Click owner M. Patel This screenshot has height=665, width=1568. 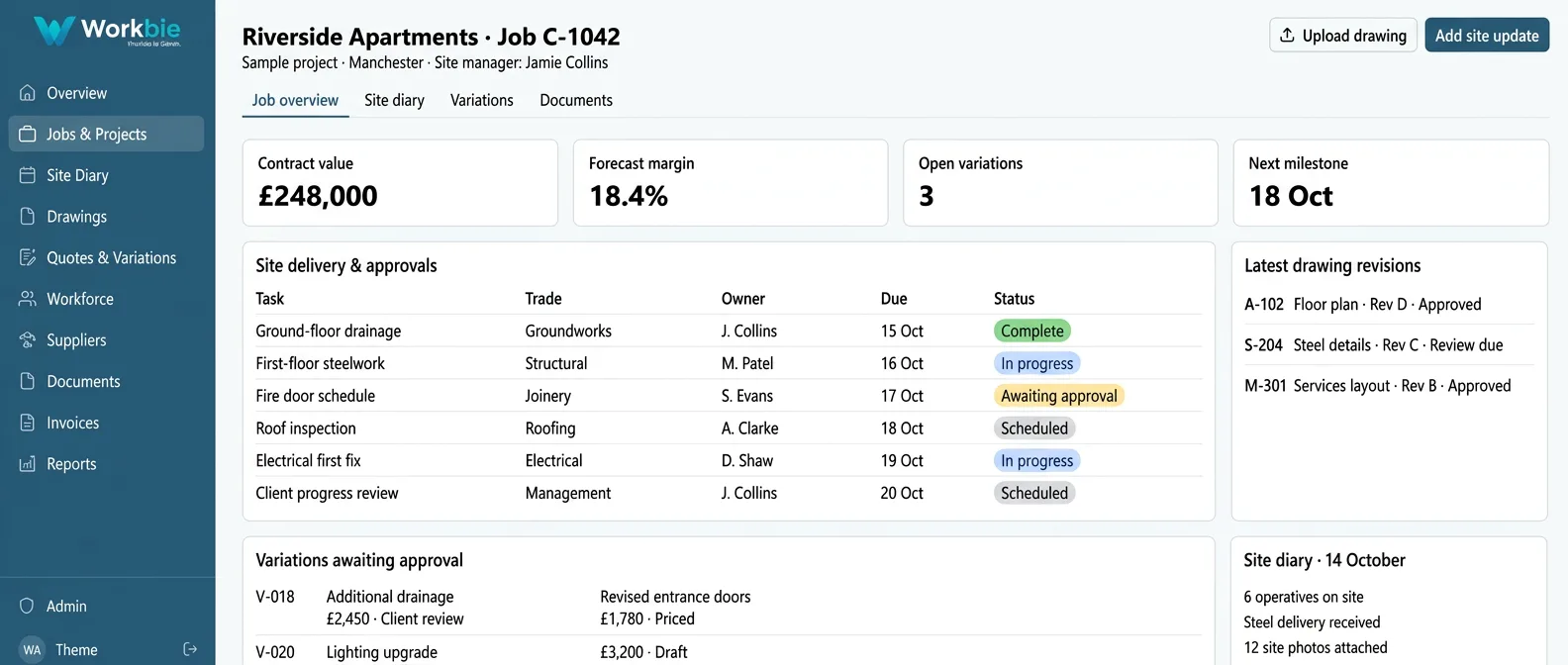point(747,363)
